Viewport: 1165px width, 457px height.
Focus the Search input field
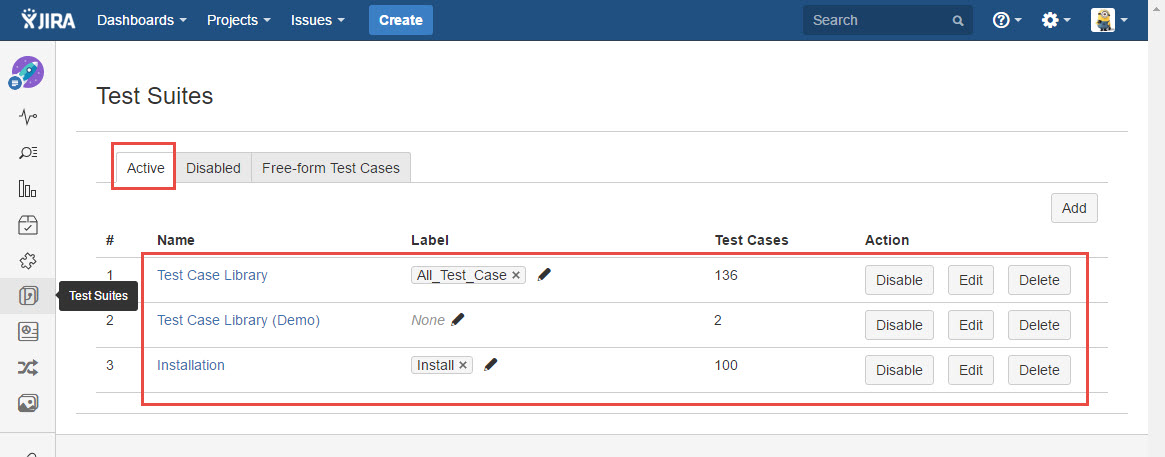tap(888, 20)
